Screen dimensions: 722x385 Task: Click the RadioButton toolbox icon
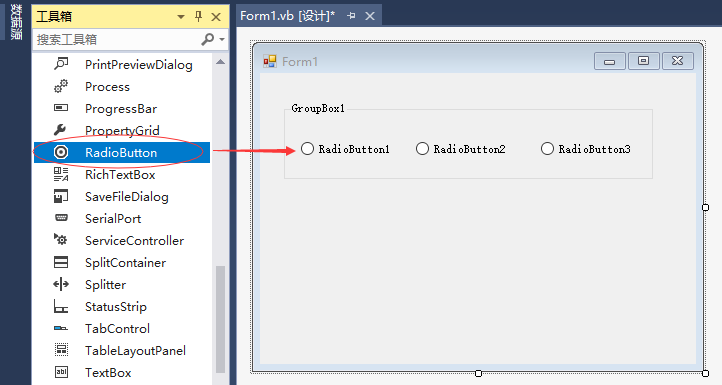(61, 152)
